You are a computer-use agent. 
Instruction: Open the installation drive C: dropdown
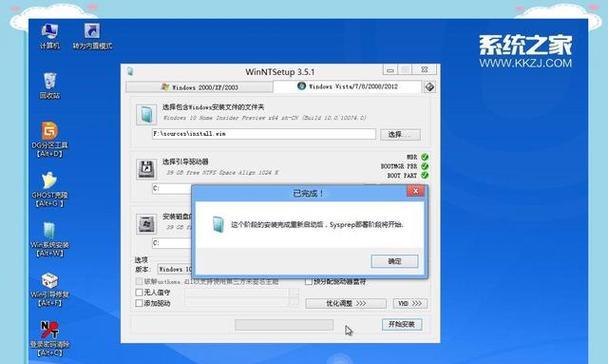(x=171, y=243)
